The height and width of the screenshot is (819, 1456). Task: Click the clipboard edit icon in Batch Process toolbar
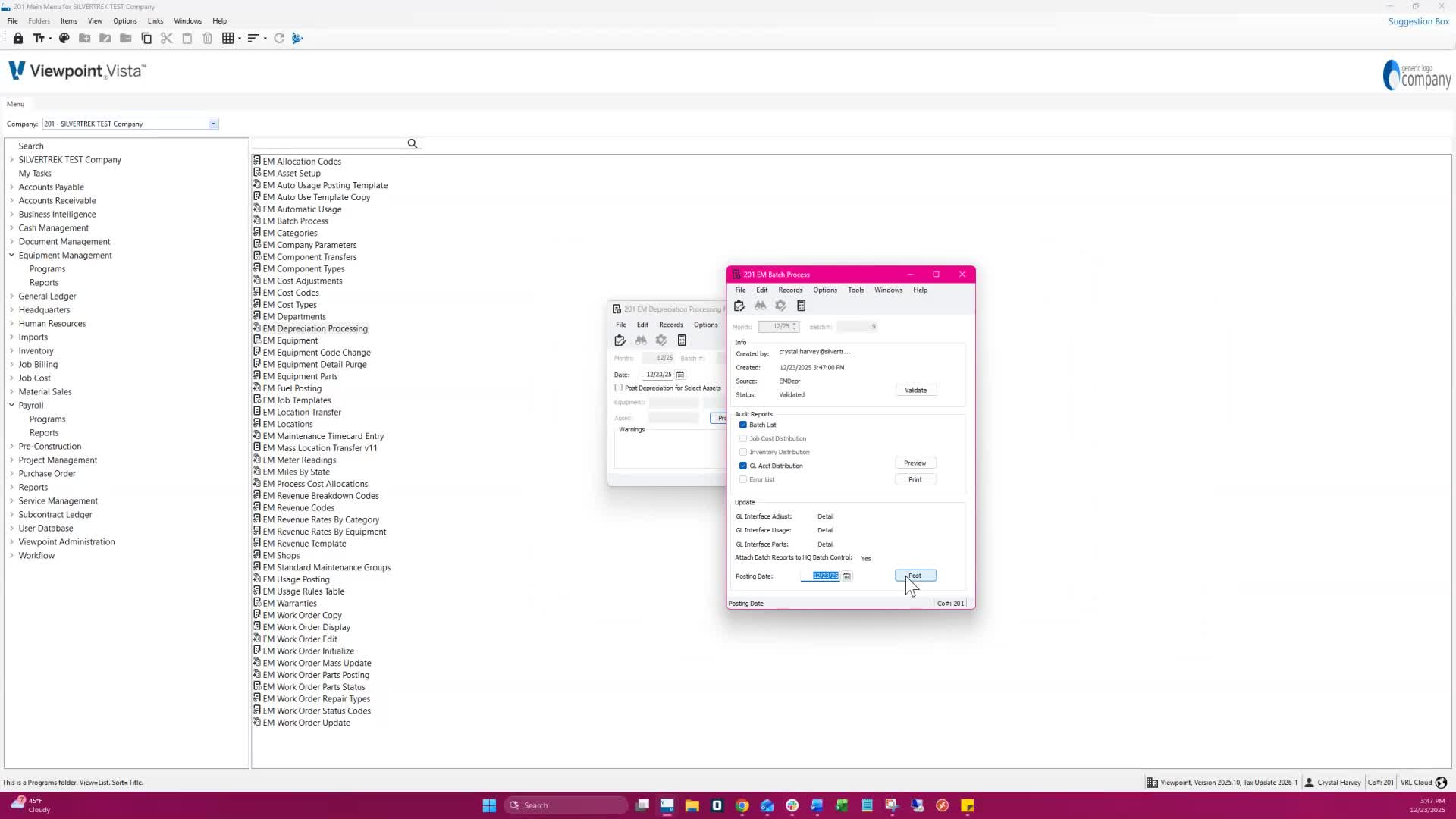739,306
